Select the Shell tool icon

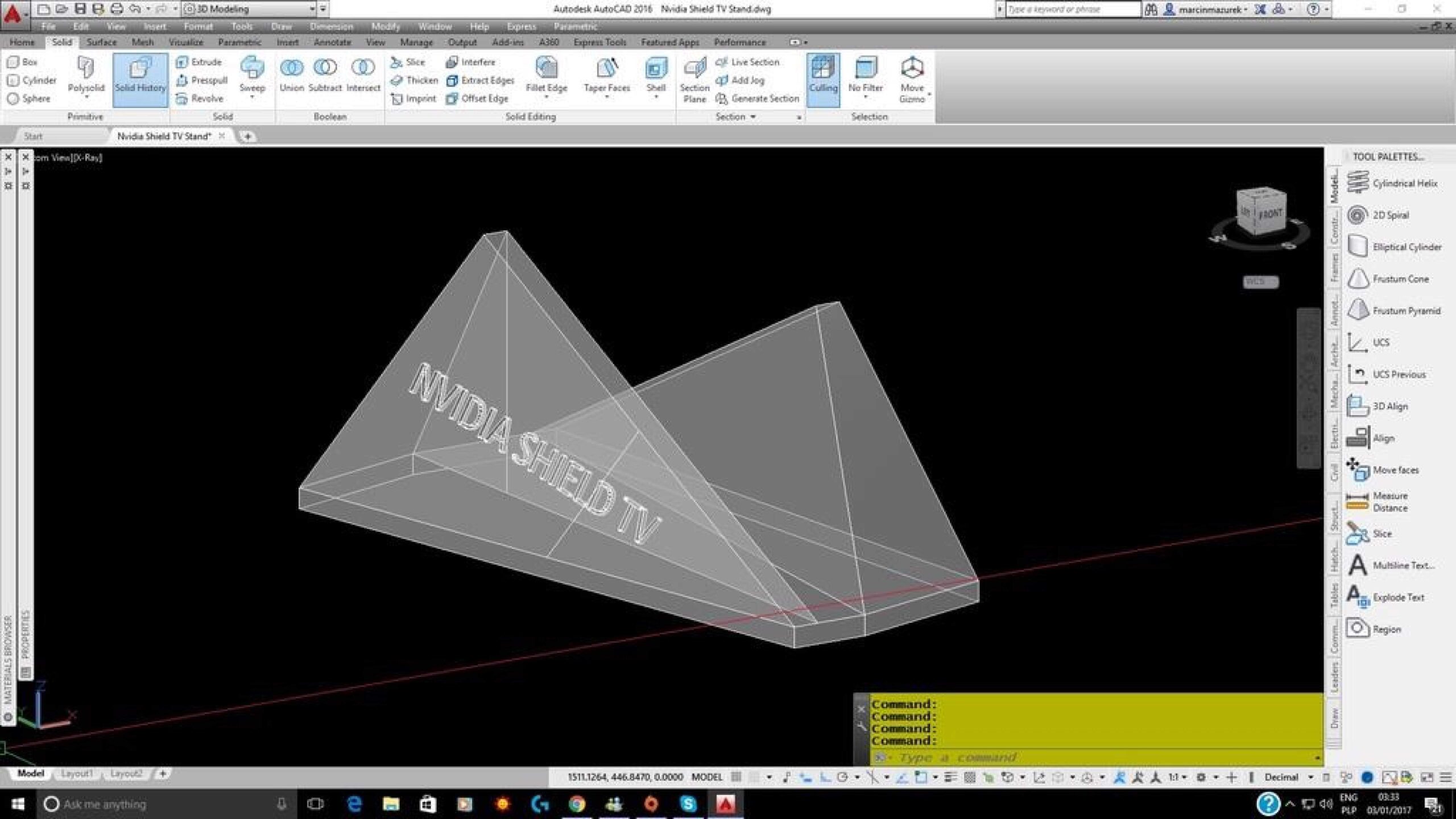(656, 76)
